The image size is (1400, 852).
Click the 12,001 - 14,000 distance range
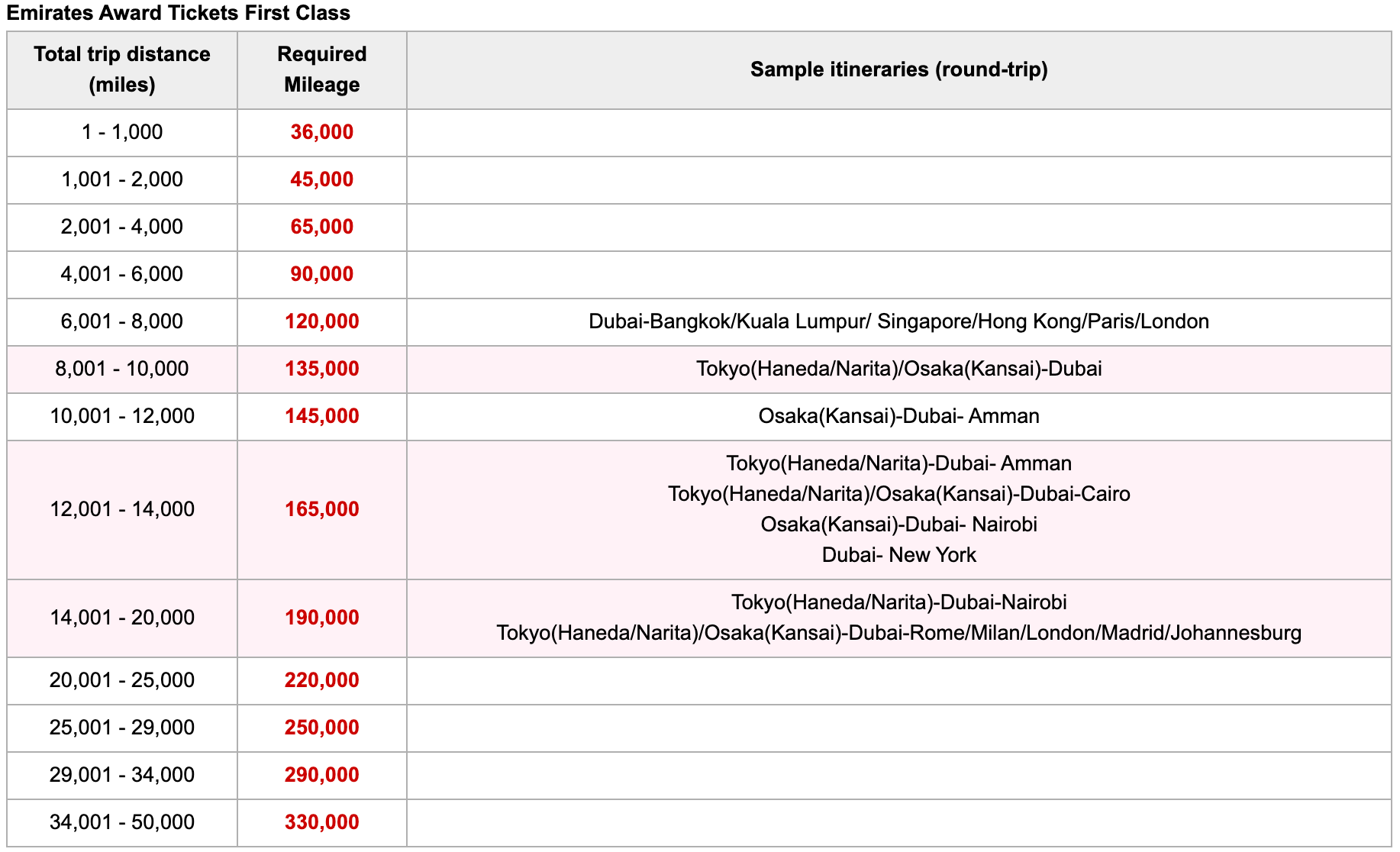coord(122,508)
